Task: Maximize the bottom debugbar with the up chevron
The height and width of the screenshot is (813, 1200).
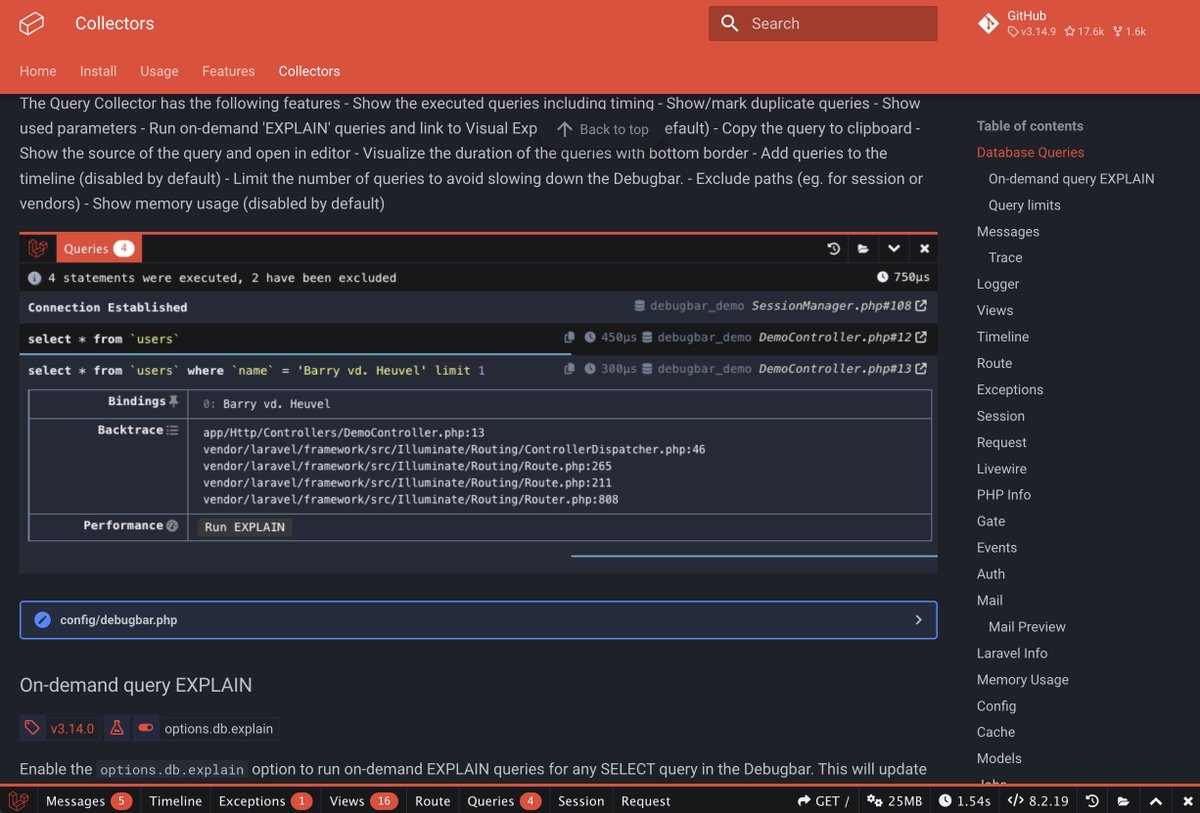Action: pyautogui.click(x=1155, y=801)
